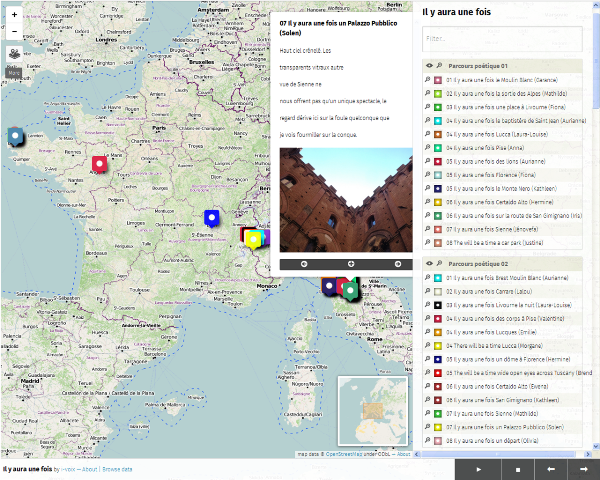Image resolution: width=600 pixels, height=480 pixels.
Task: Select the red marker near Angers
Action: 99,165
